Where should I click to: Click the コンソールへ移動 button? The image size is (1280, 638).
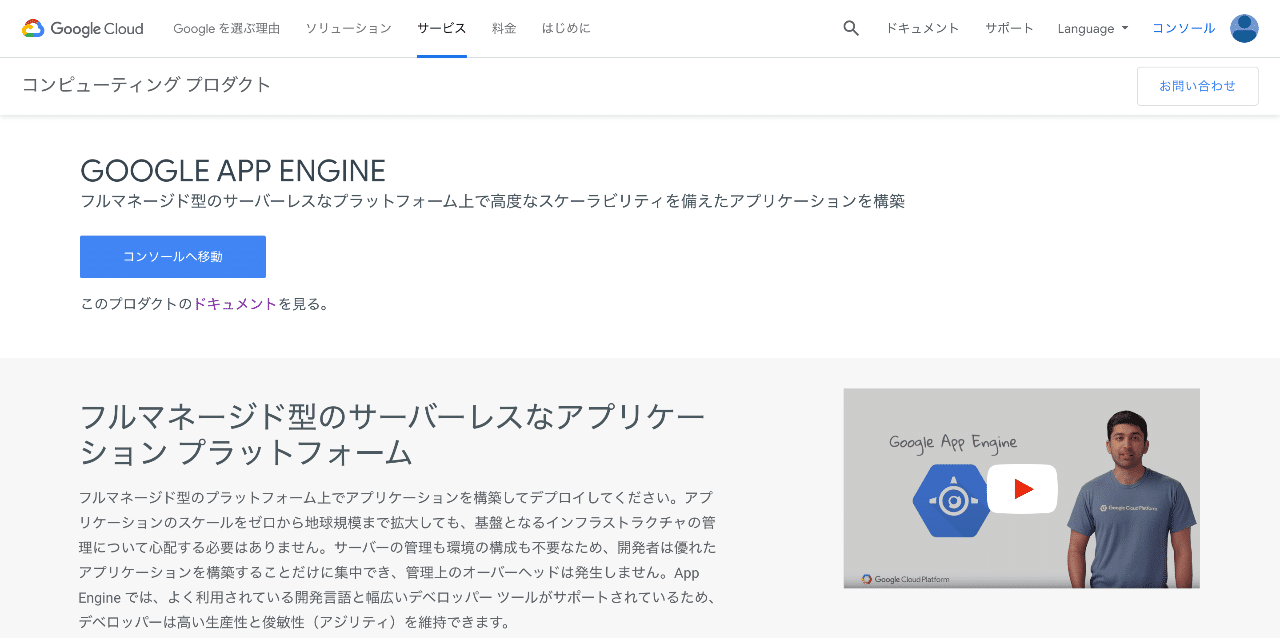pos(173,257)
